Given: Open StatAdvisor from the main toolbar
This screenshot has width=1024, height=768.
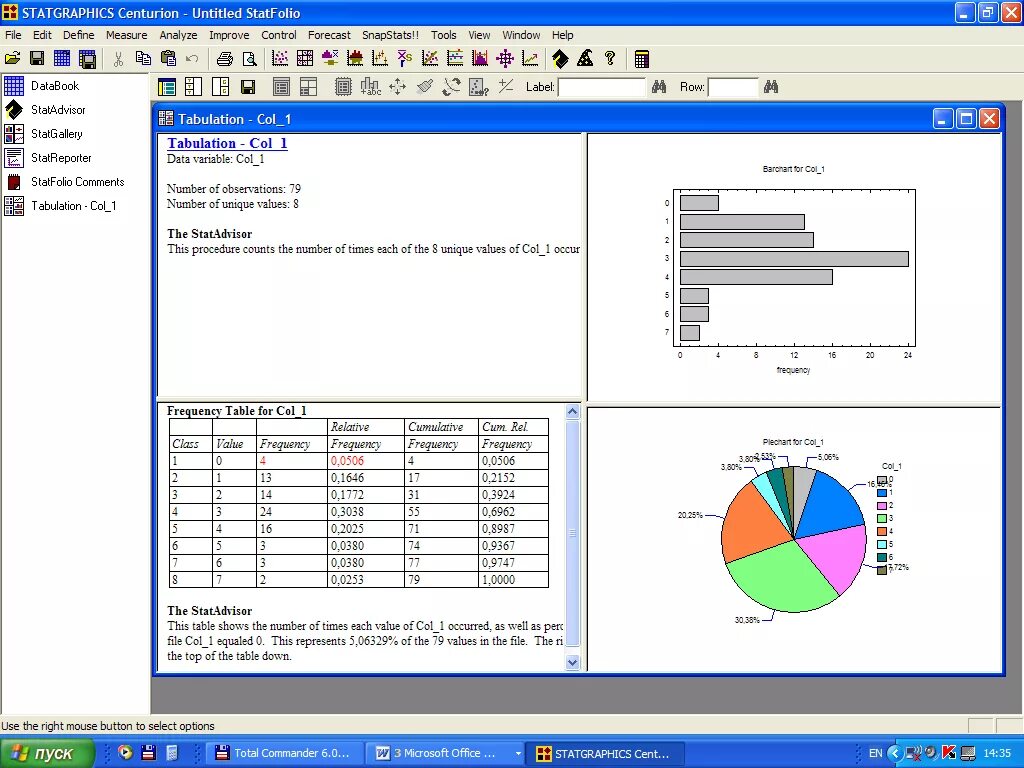Looking at the screenshot, I should tap(560, 59).
